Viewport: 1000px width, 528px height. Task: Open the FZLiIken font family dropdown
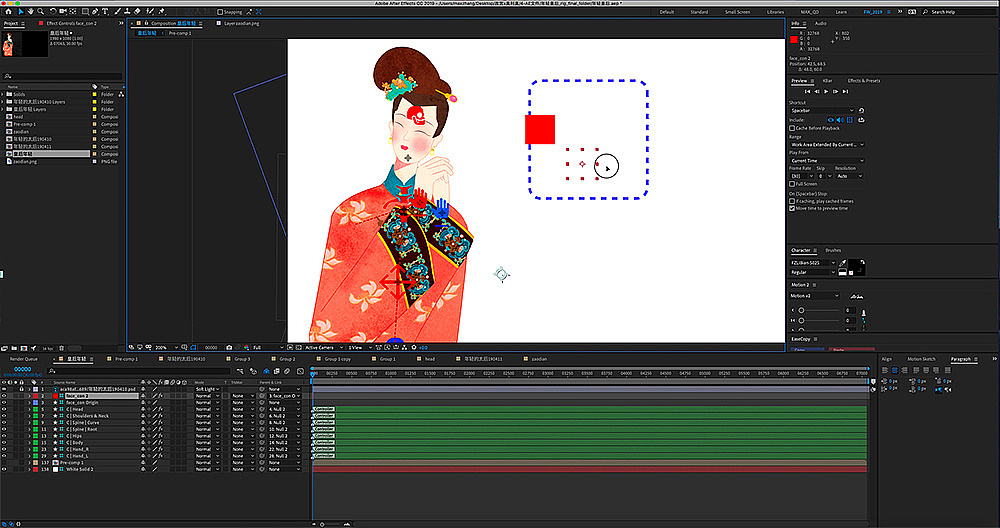coord(813,262)
